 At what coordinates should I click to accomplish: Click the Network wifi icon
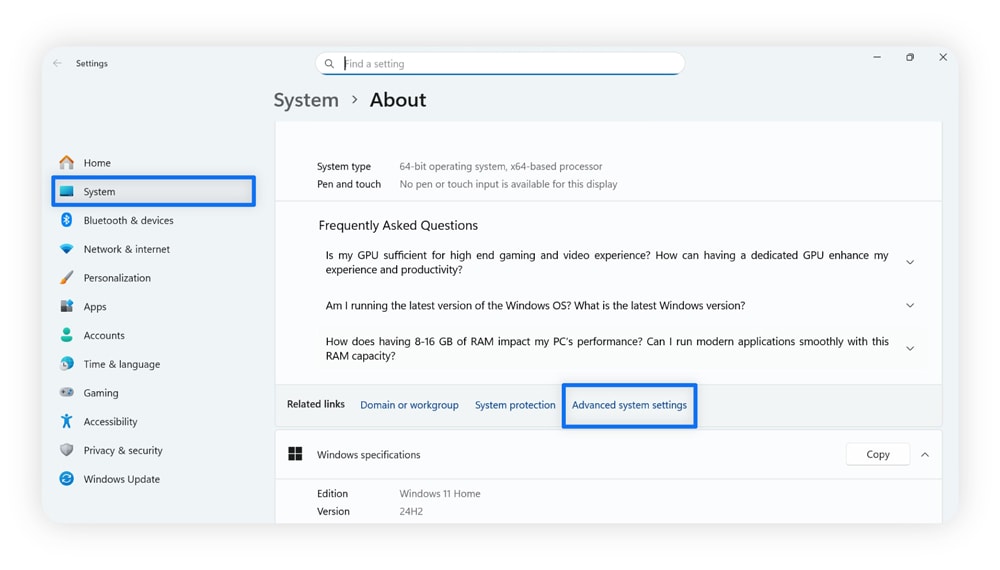[x=66, y=249]
